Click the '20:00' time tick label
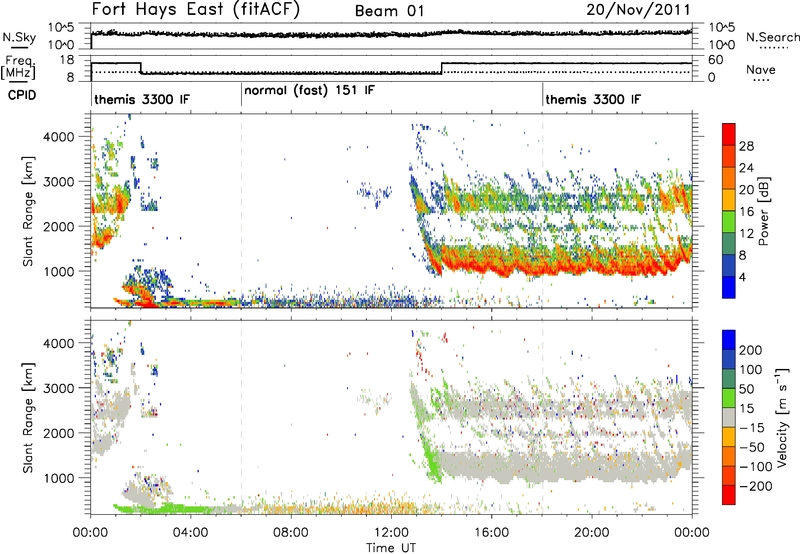This screenshot has height=554, width=800. 592,533
